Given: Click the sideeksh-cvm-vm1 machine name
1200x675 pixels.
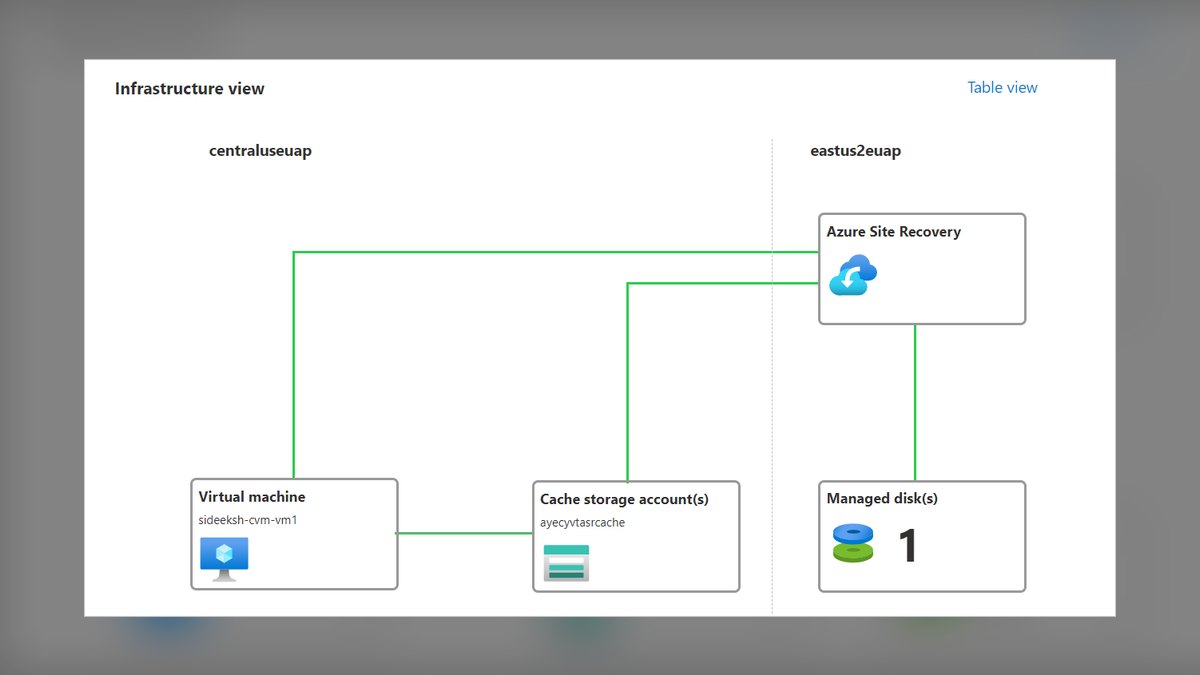Looking at the screenshot, I should click(x=248, y=520).
